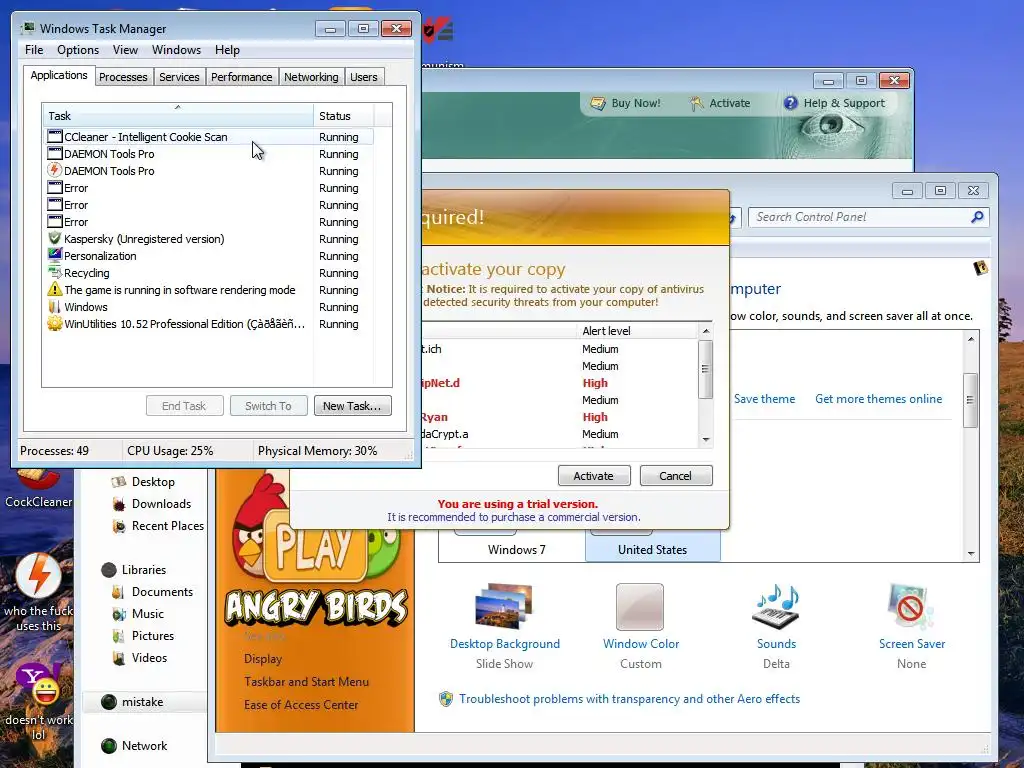Click Get more themes online link
Viewport: 1024px width, 768px height.
point(878,399)
